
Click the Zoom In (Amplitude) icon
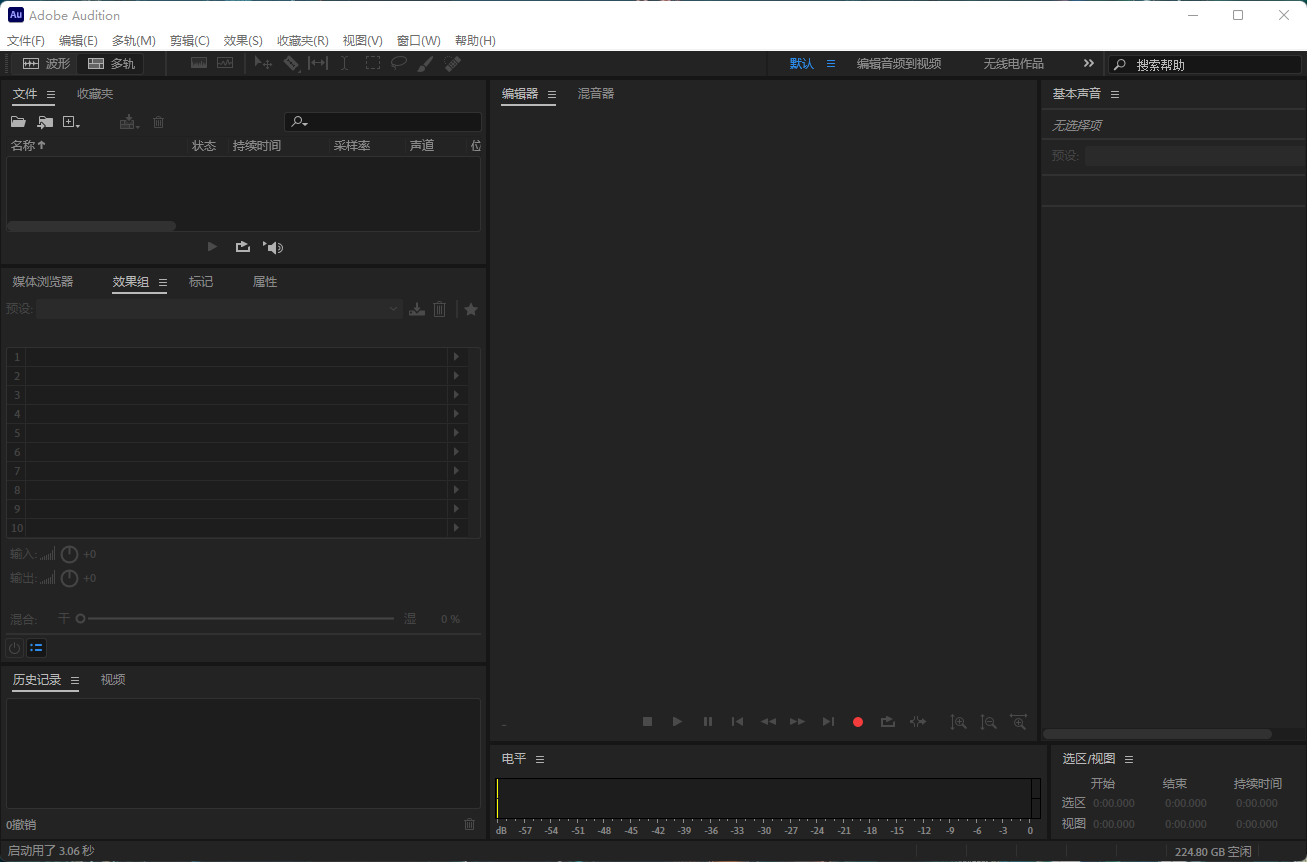coord(958,721)
